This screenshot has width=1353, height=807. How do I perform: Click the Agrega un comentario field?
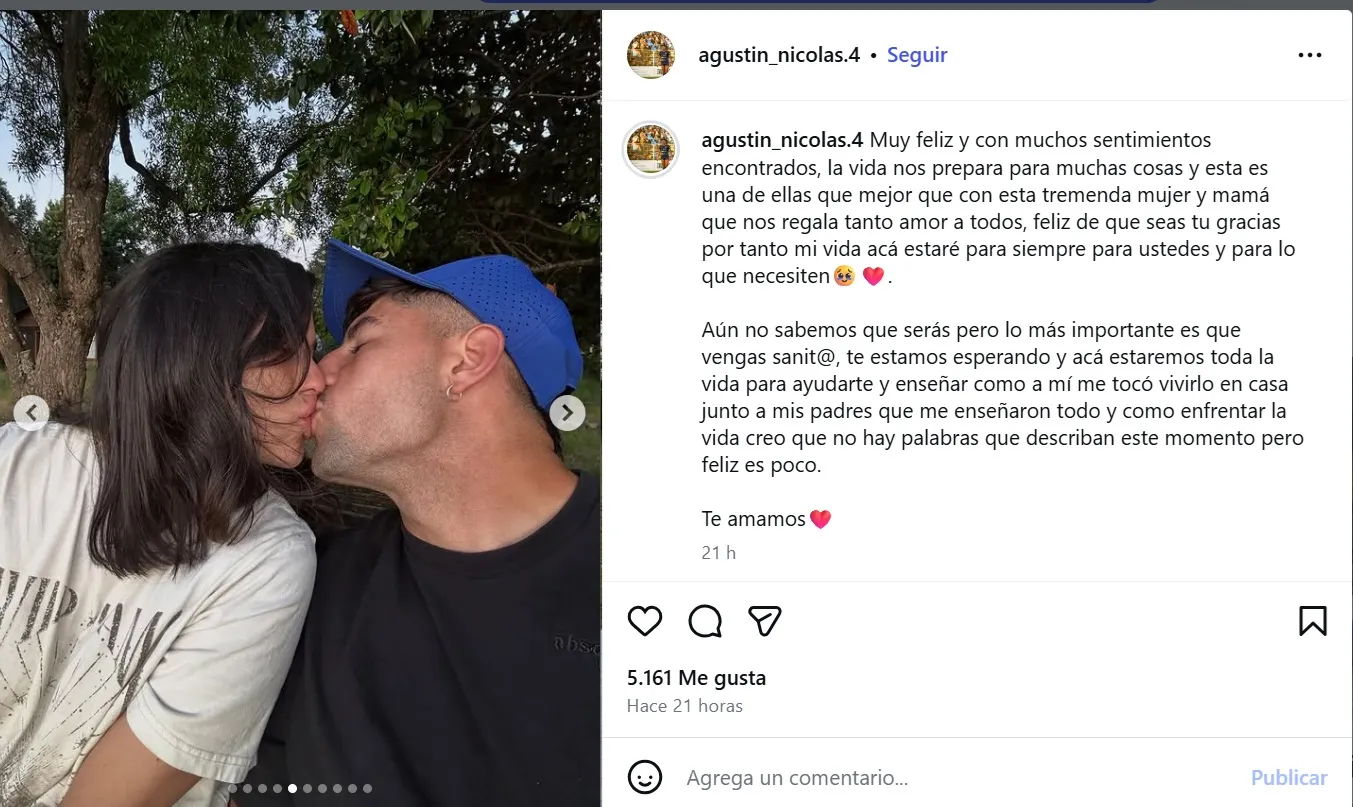(960, 777)
